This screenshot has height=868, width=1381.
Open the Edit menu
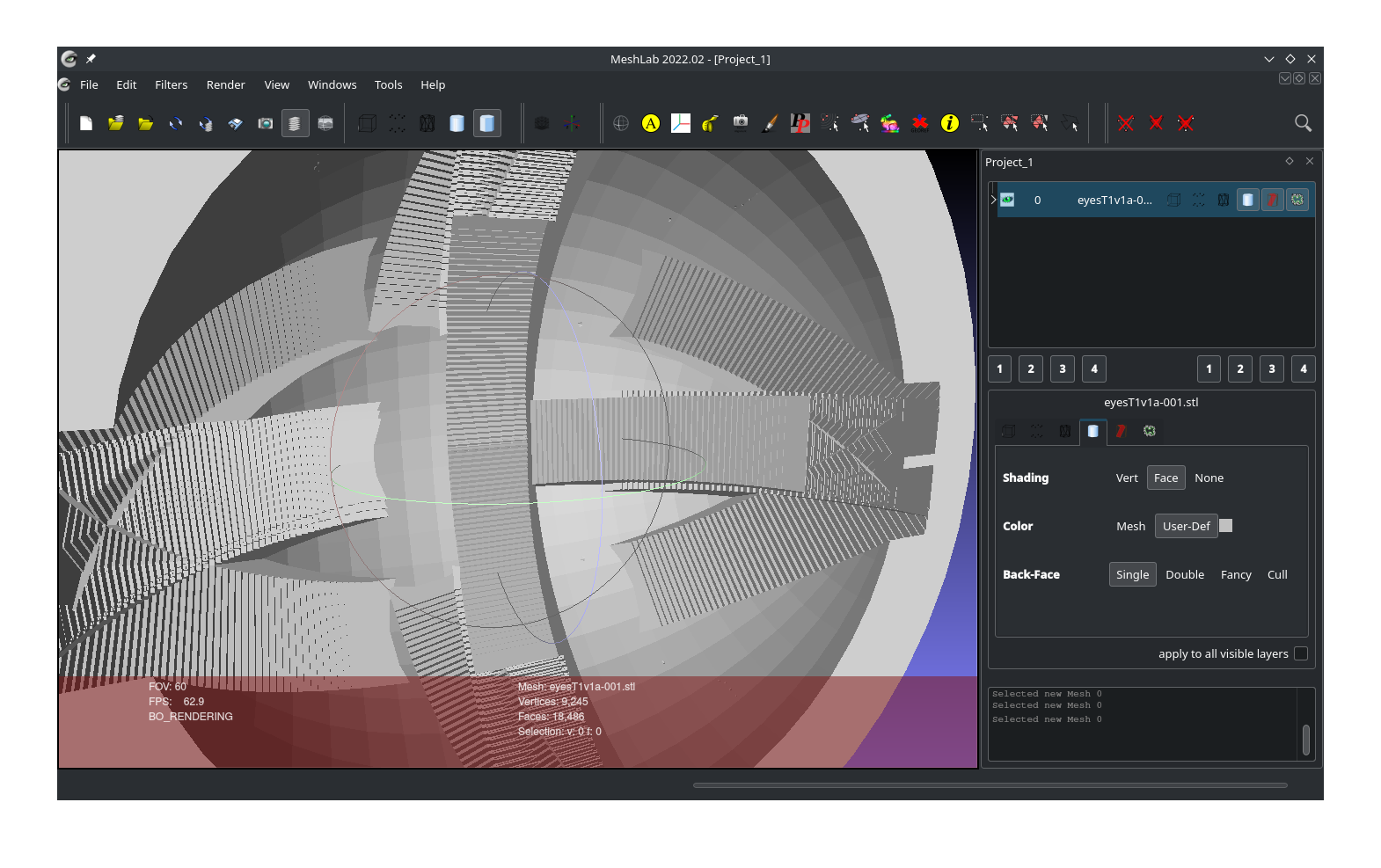(x=127, y=84)
